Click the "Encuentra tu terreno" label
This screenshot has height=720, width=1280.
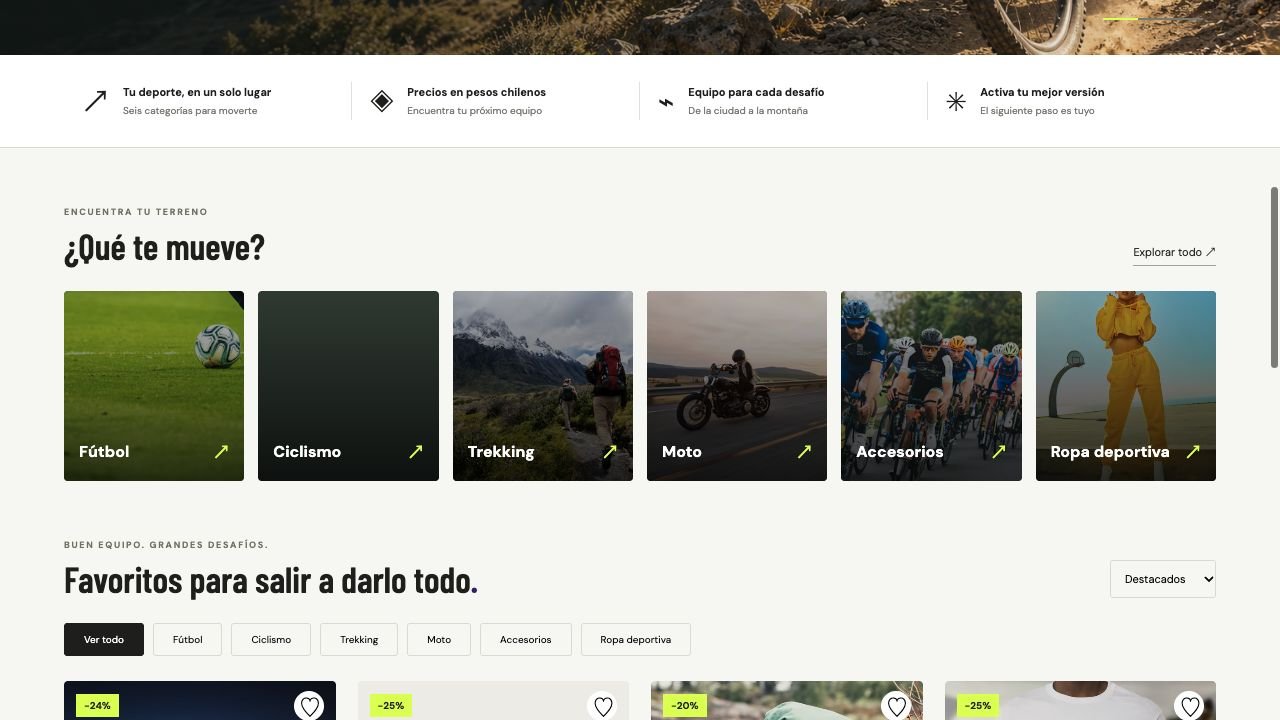(136, 212)
